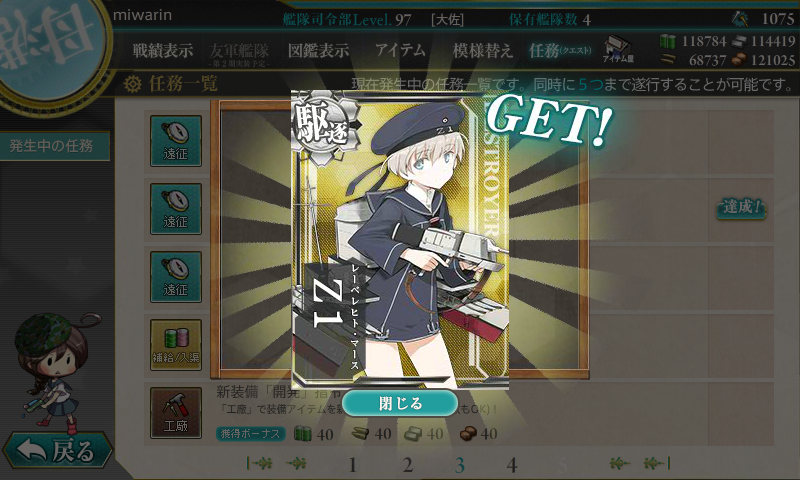Open the アイテム屋 item shop icon
Image resolution: width=800 pixels, height=480 pixels.
click(x=618, y=49)
